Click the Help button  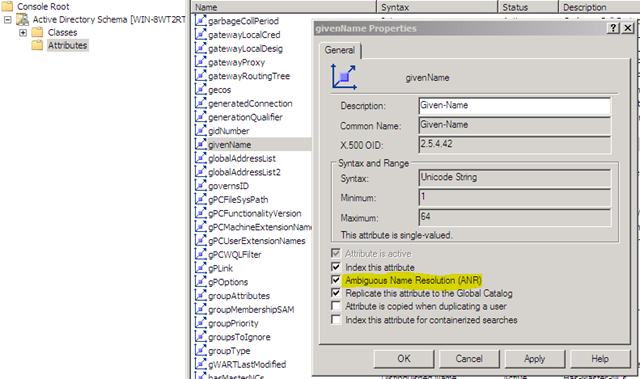tap(600, 359)
